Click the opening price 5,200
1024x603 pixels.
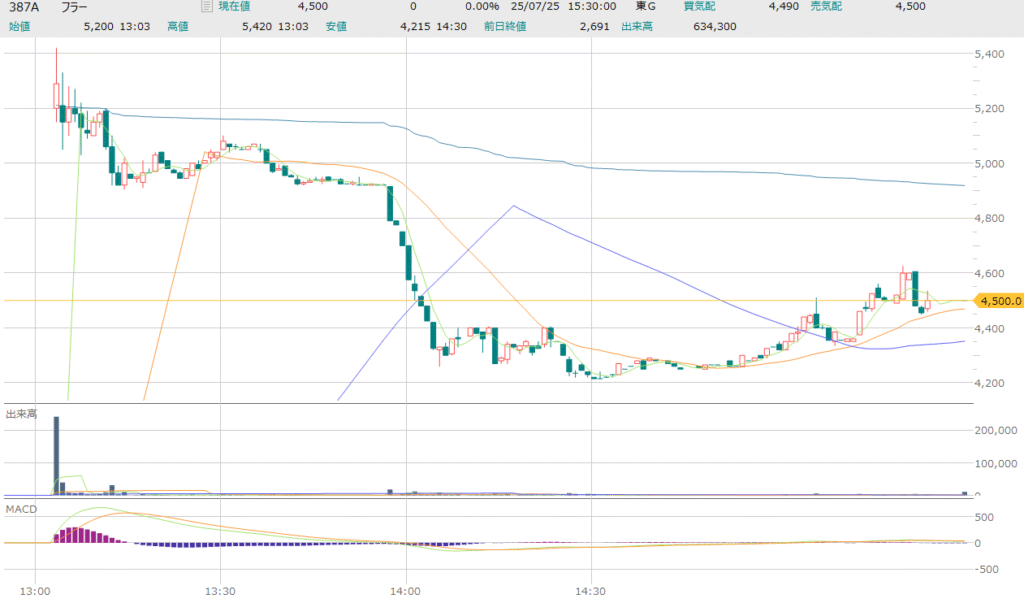(x=99, y=27)
